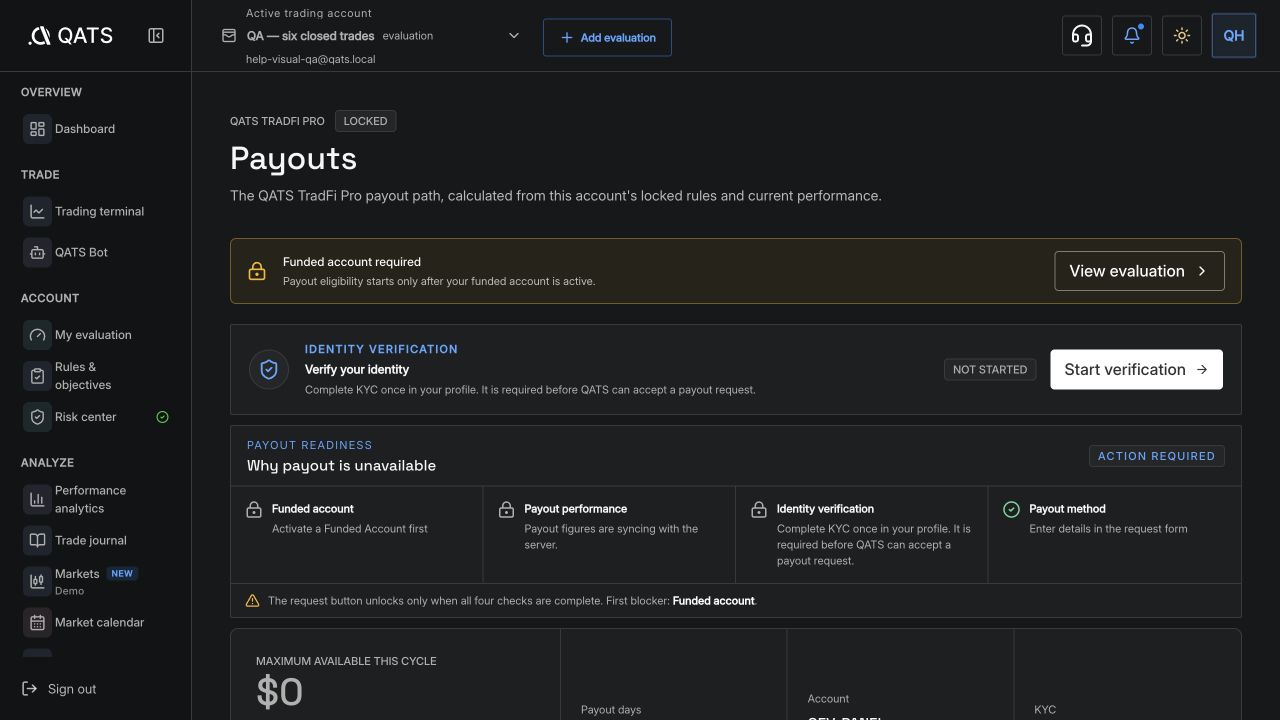Click Trade journal book icon

pyautogui.click(x=37, y=540)
